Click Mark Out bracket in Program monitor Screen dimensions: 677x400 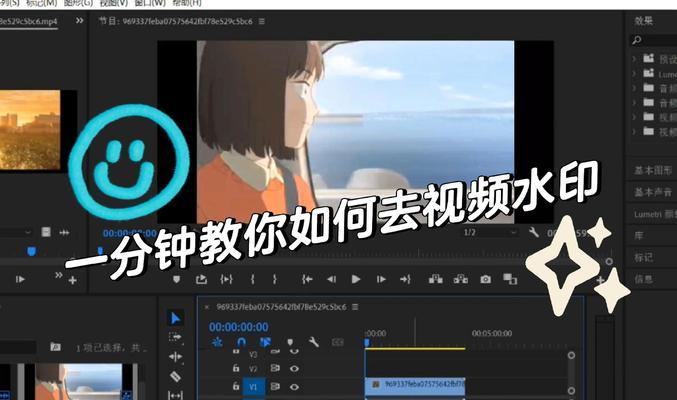275,279
